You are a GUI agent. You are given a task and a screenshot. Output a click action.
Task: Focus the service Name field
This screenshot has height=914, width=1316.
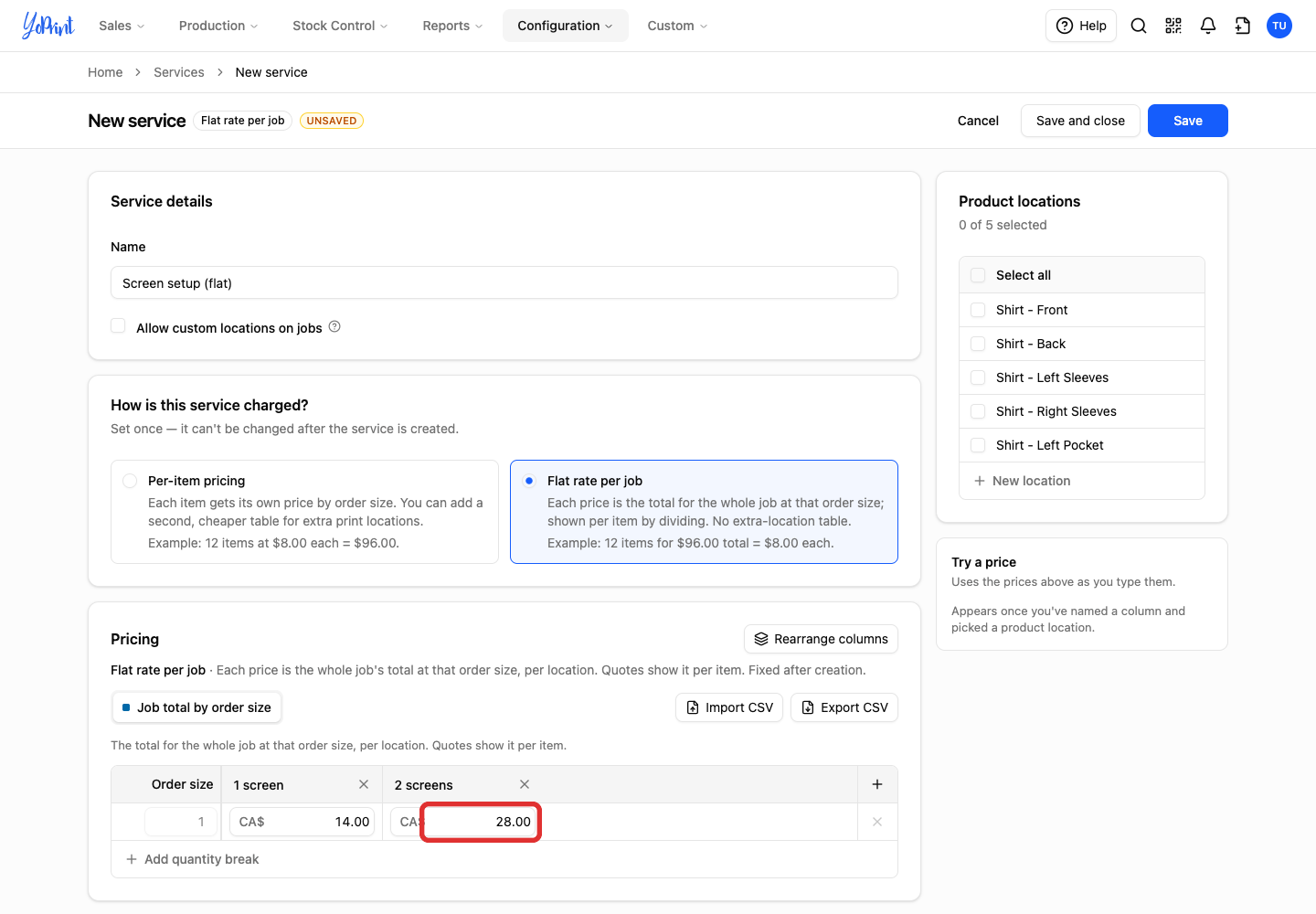click(504, 282)
